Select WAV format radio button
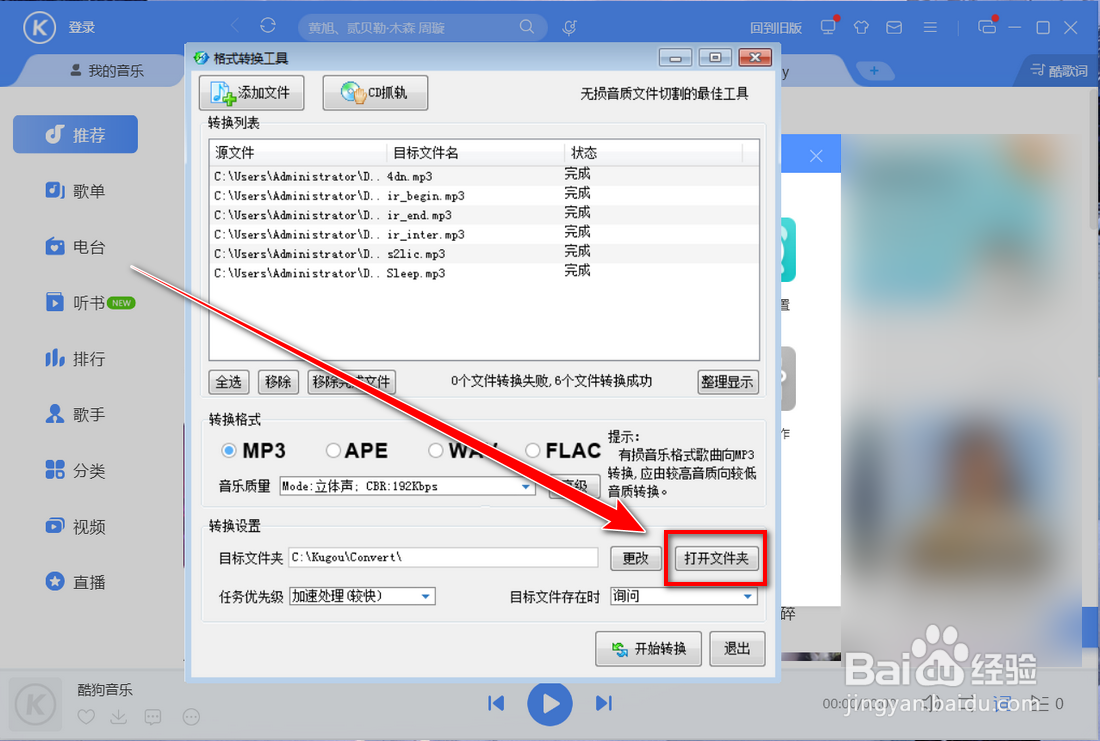Screen dimensions: 1100x741 pyautogui.click(x=436, y=450)
